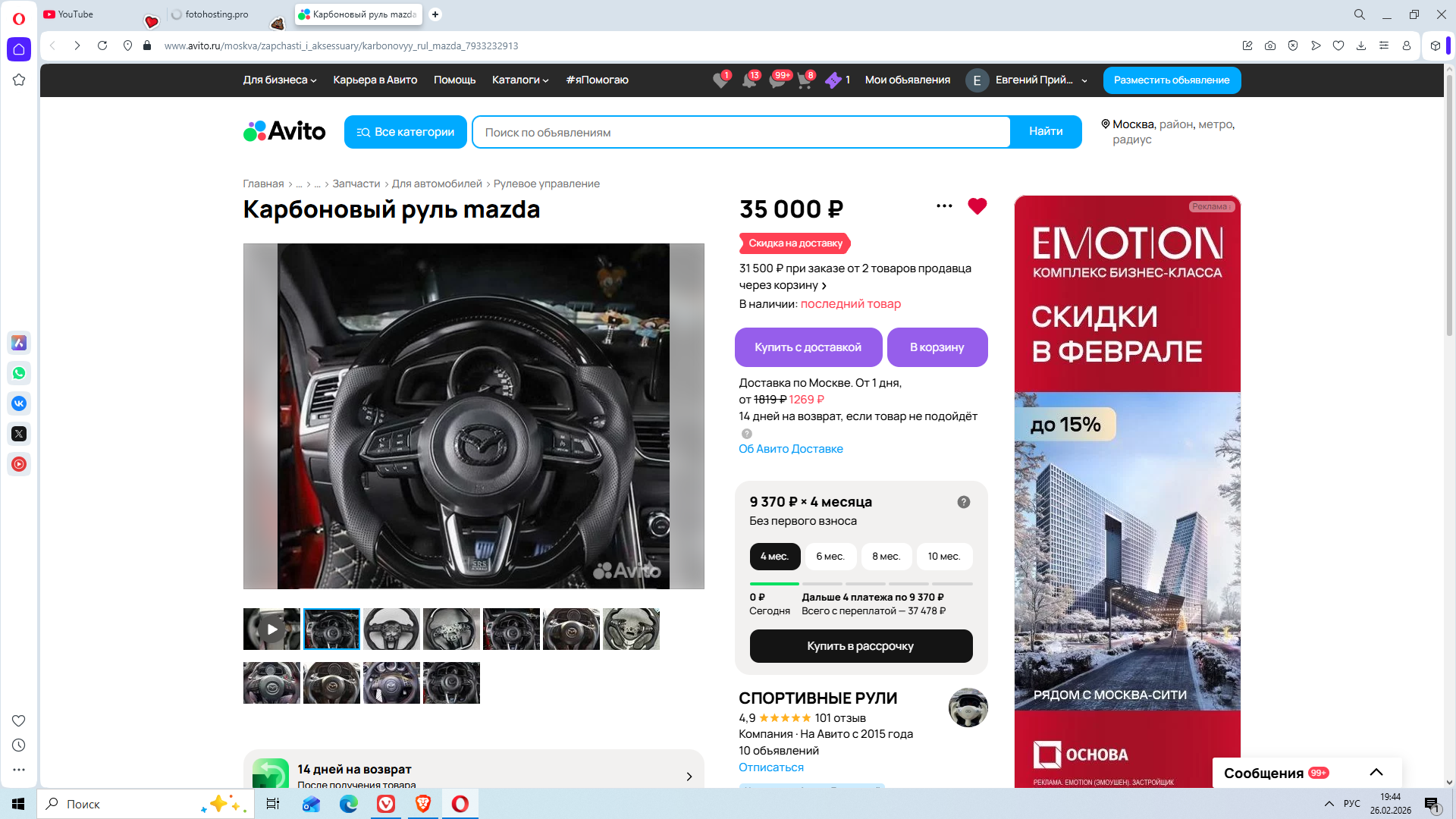This screenshot has height=819, width=1456.
Task: Expand the Для бизнеса dropdown
Action: point(279,80)
